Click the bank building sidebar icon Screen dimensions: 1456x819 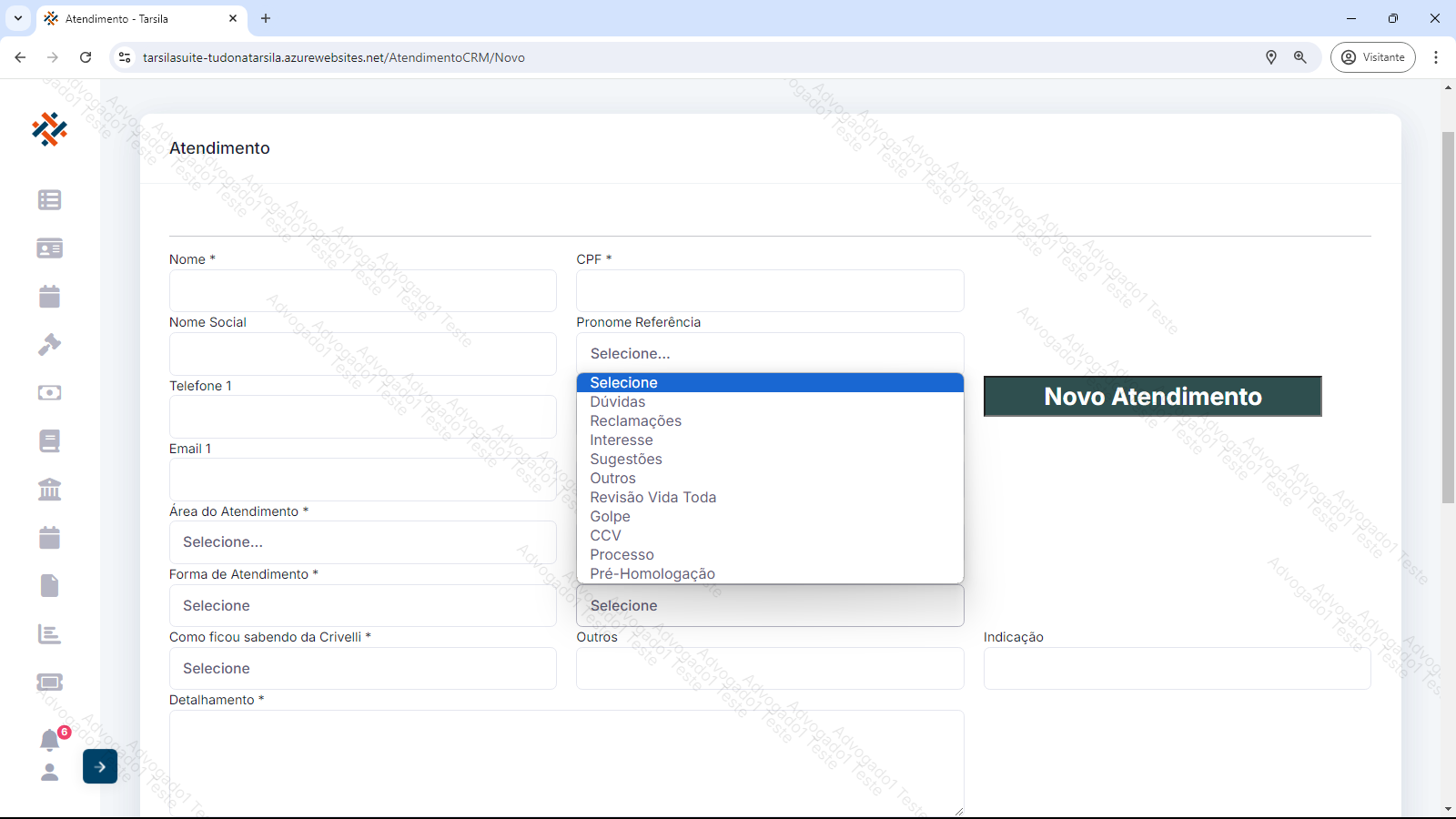pyautogui.click(x=49, y=490)
